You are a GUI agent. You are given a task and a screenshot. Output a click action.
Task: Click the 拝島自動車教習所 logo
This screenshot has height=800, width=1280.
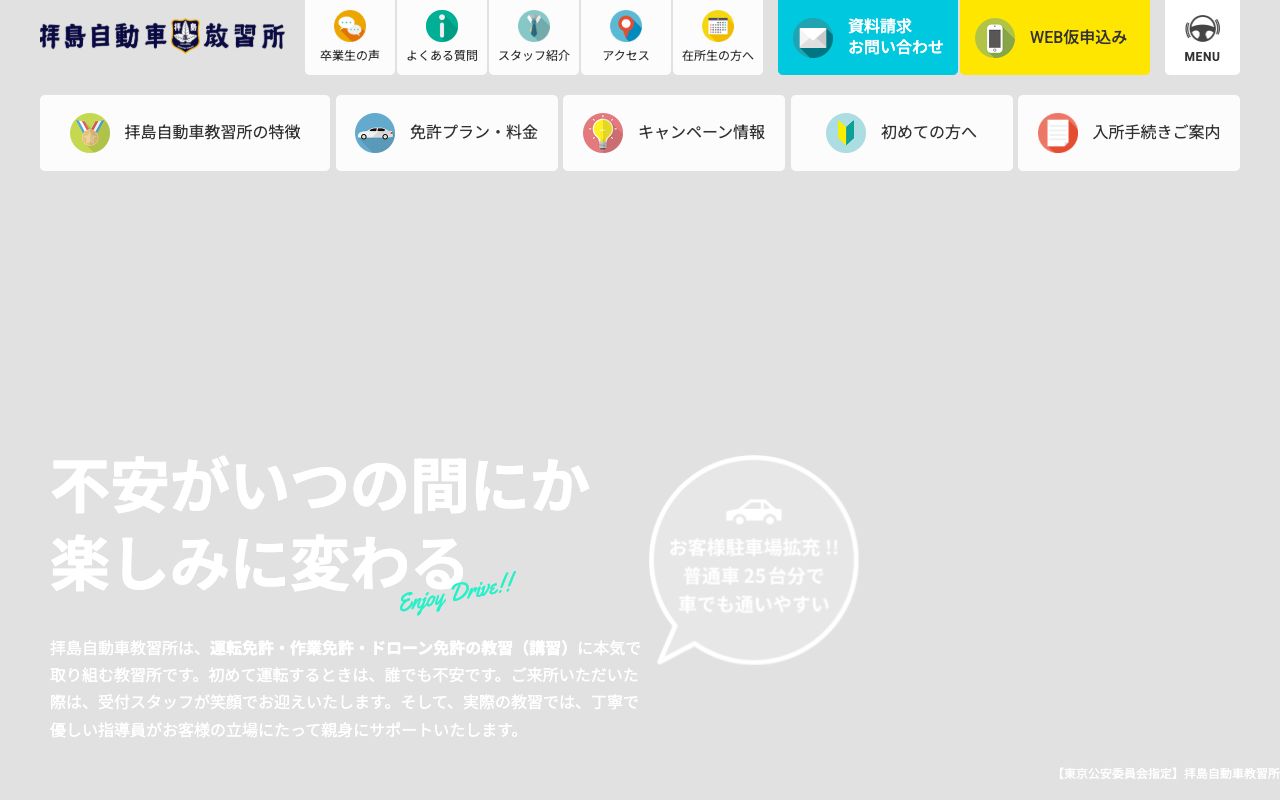162,37
